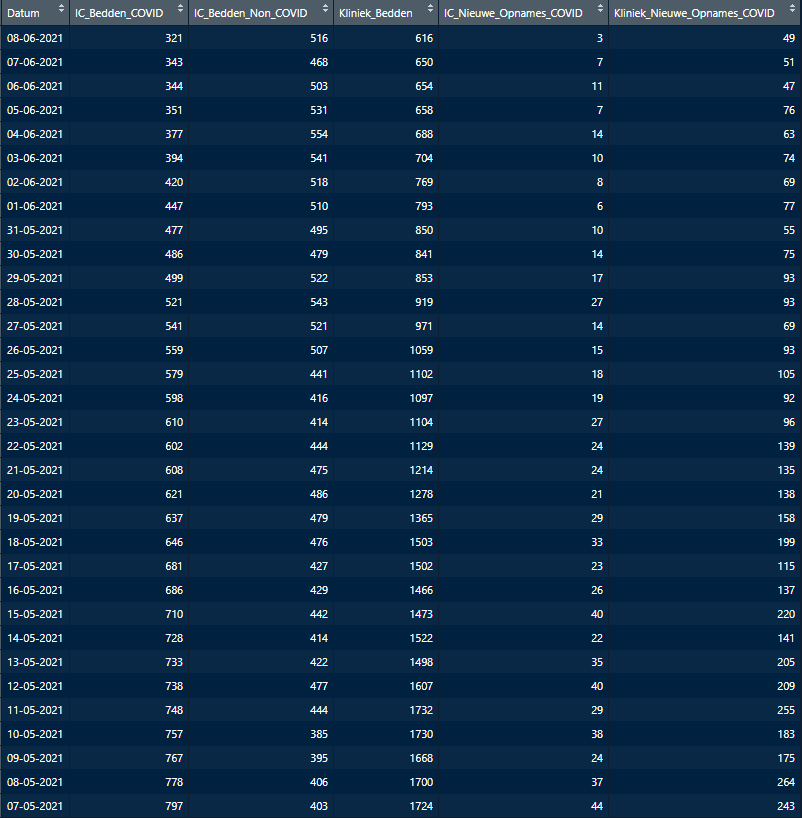Viewport: 802px width, 818px height.
Task: Click IC_Bedden_COVID value 499
Action: tap(174, 278)
